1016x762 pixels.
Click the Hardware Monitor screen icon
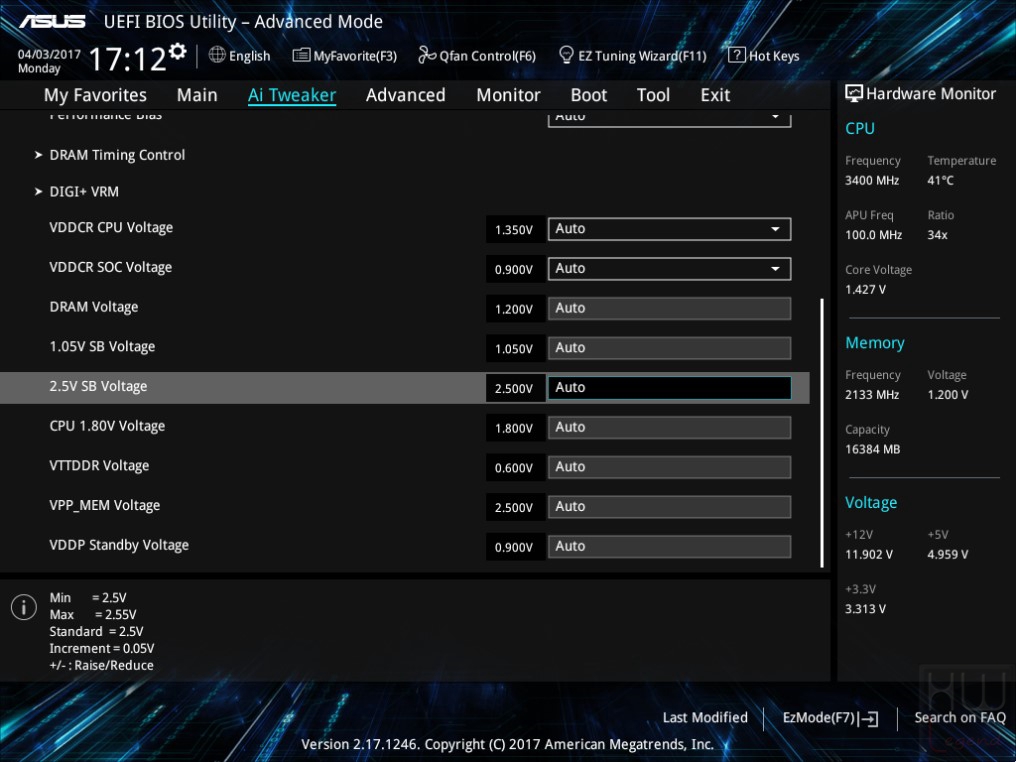[x=854, y=94]
